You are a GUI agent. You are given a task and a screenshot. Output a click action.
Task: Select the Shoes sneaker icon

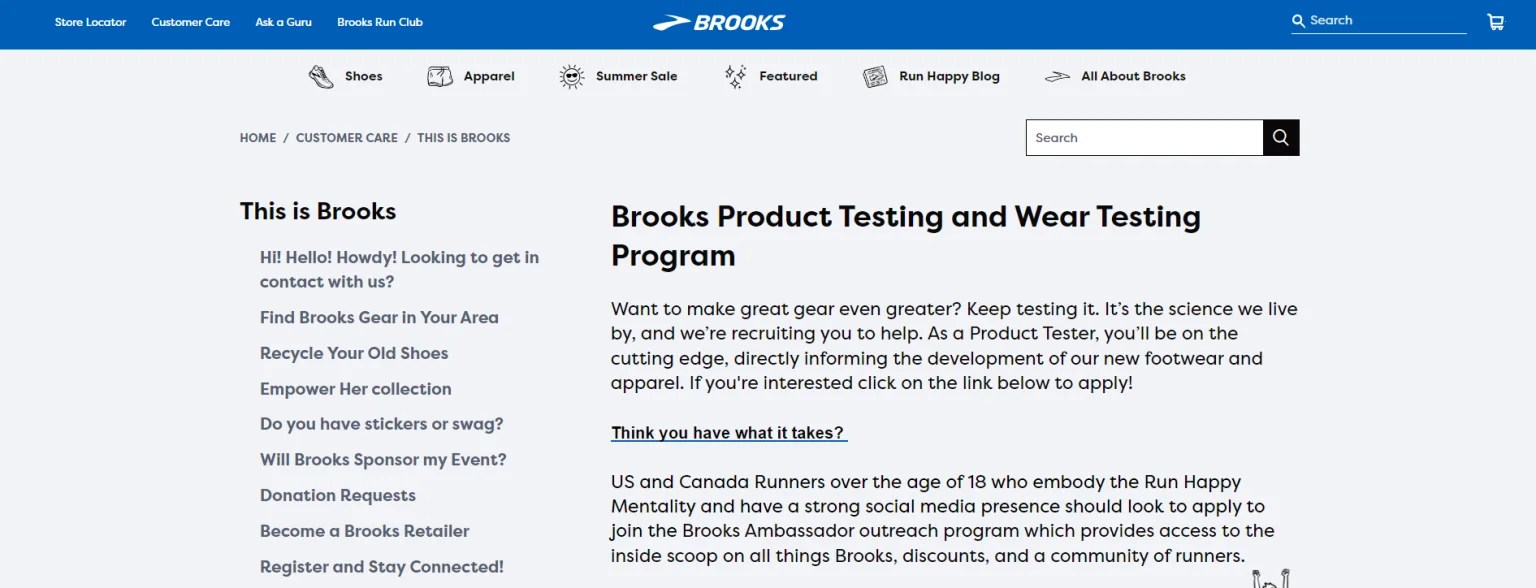(x=319, y=75)
